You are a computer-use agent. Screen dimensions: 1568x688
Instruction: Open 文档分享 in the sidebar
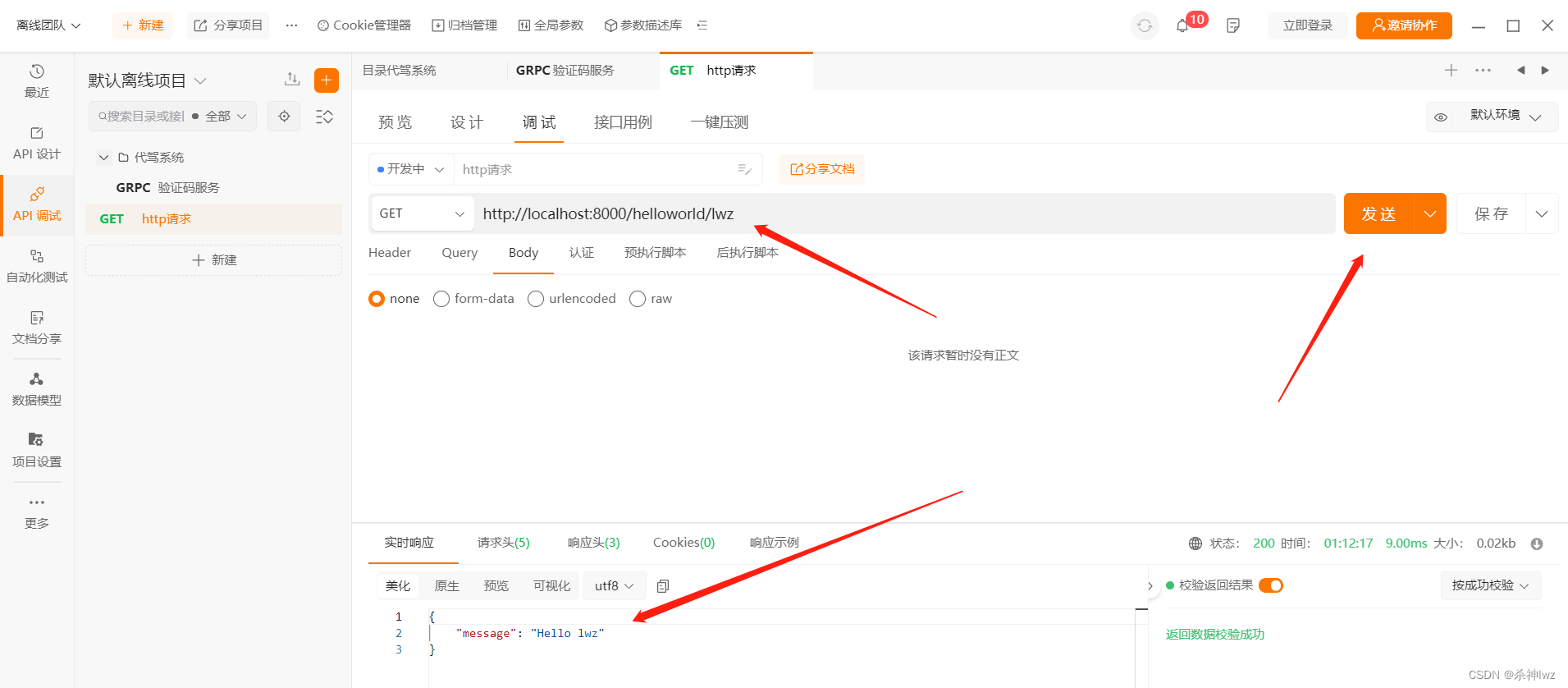tap(37, 328)
